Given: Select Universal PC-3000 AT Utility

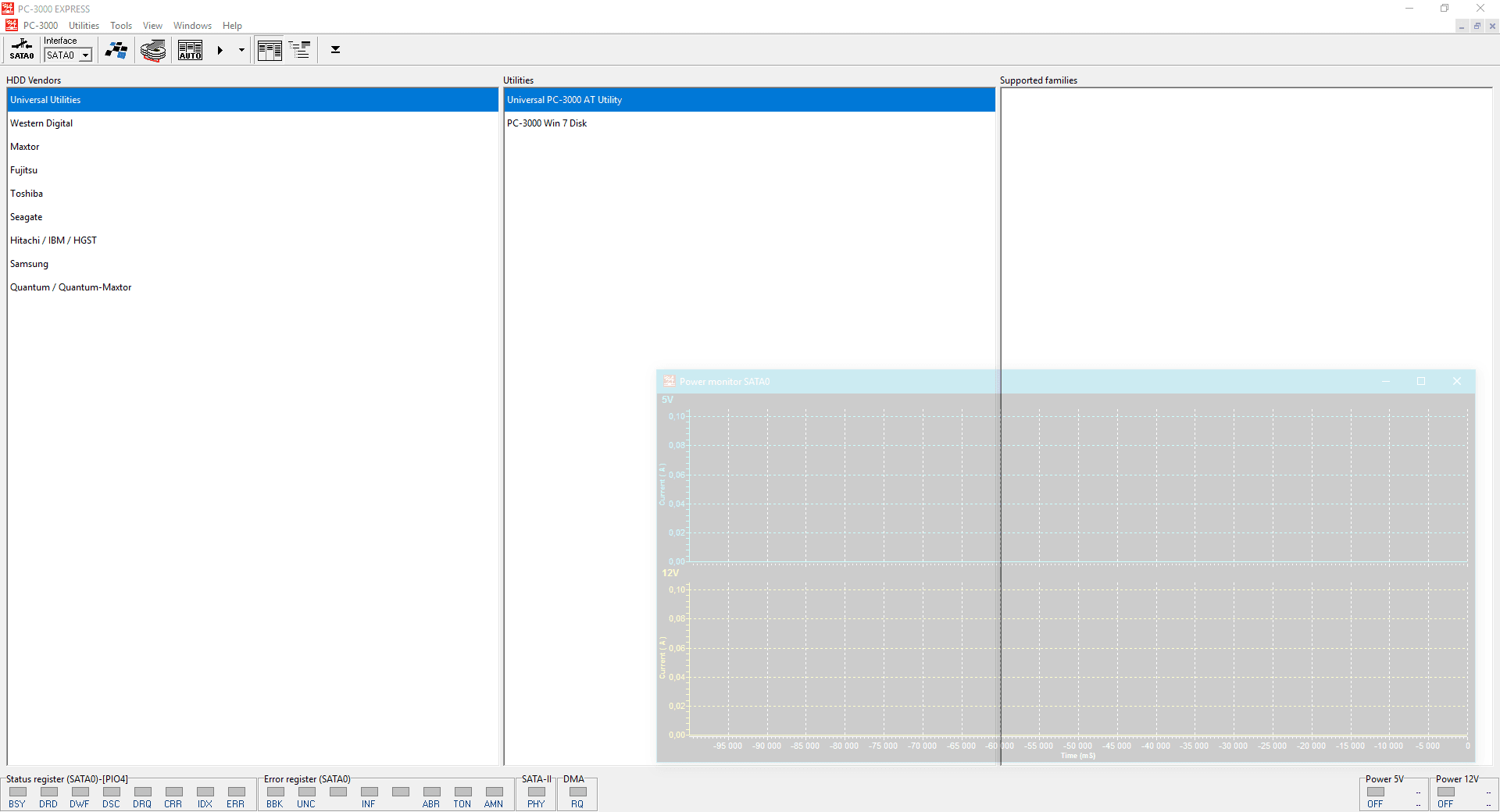Looking at the screenshot, I should click(749, 100).
